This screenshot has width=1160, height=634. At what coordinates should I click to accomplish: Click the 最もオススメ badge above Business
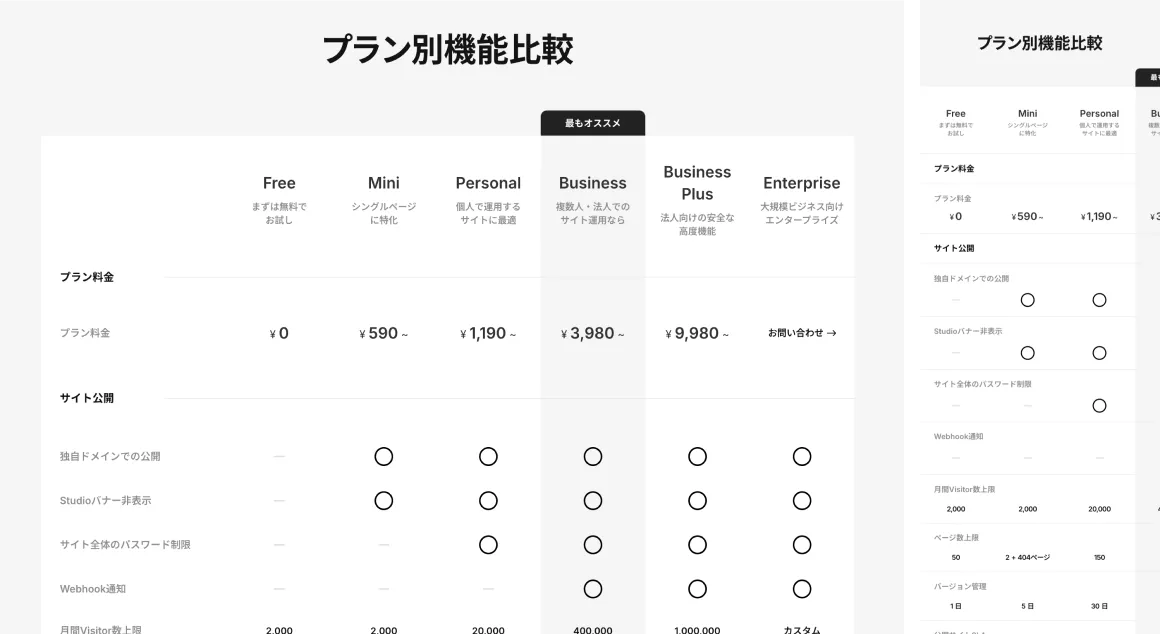(x=593, y=123)
